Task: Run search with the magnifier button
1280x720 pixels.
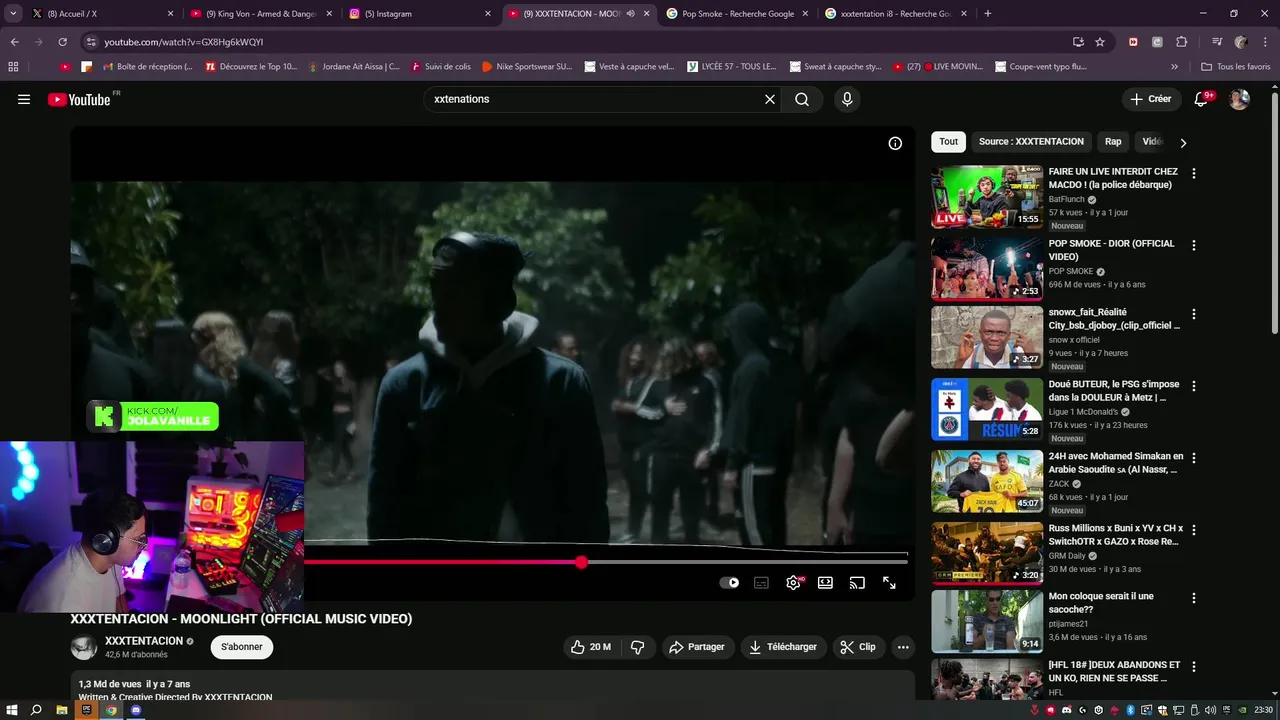Action: coord(802,99)
